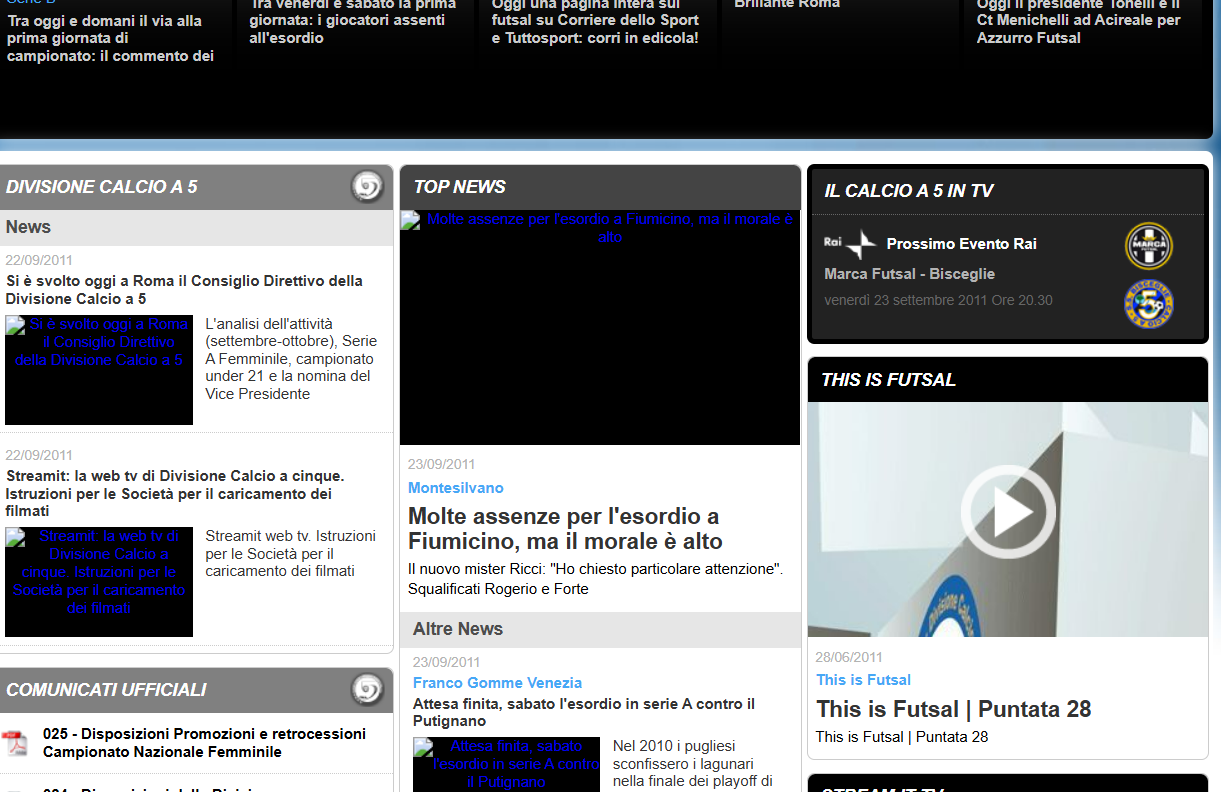Image resolution: width=1221 pixels, height=792 pixels.
Task: Open banner story about Corriere dello Sport e Tuttosport
Action: click(595, 21)
